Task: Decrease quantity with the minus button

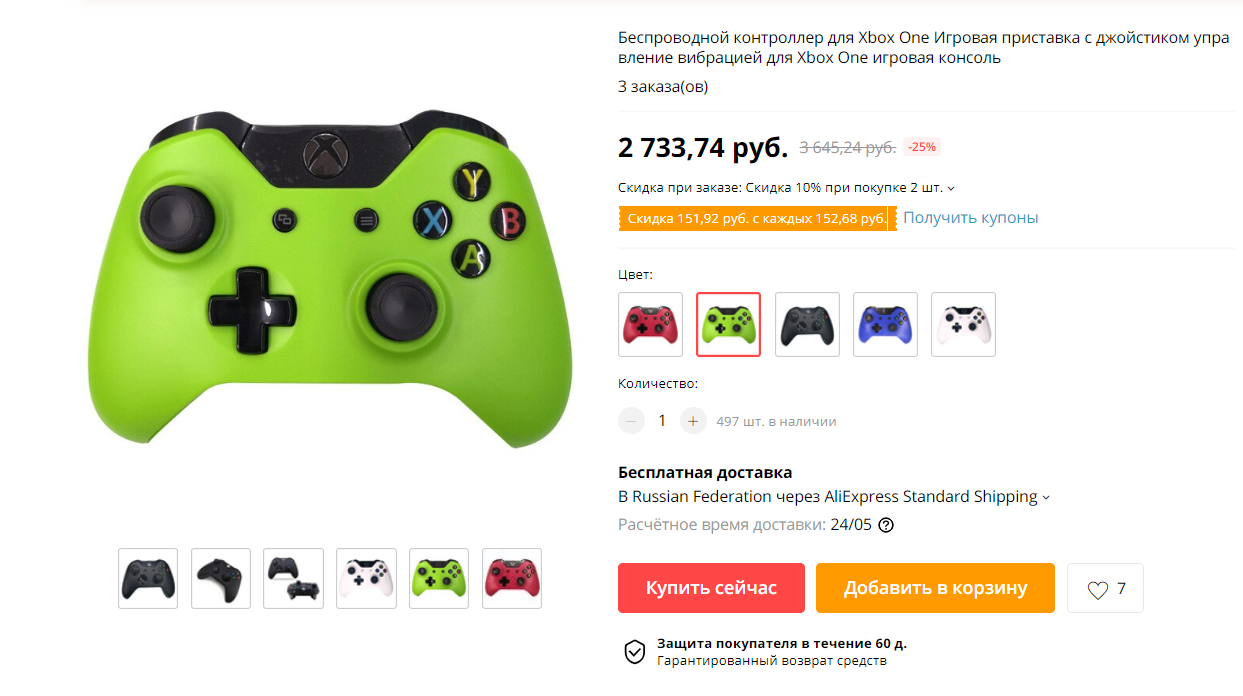Action: point(631,421)
